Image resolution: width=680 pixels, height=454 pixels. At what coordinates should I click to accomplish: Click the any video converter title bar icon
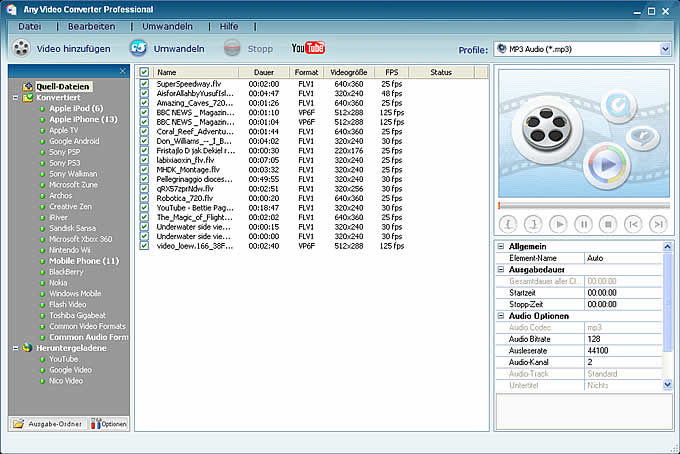click(x=12, y=10)
